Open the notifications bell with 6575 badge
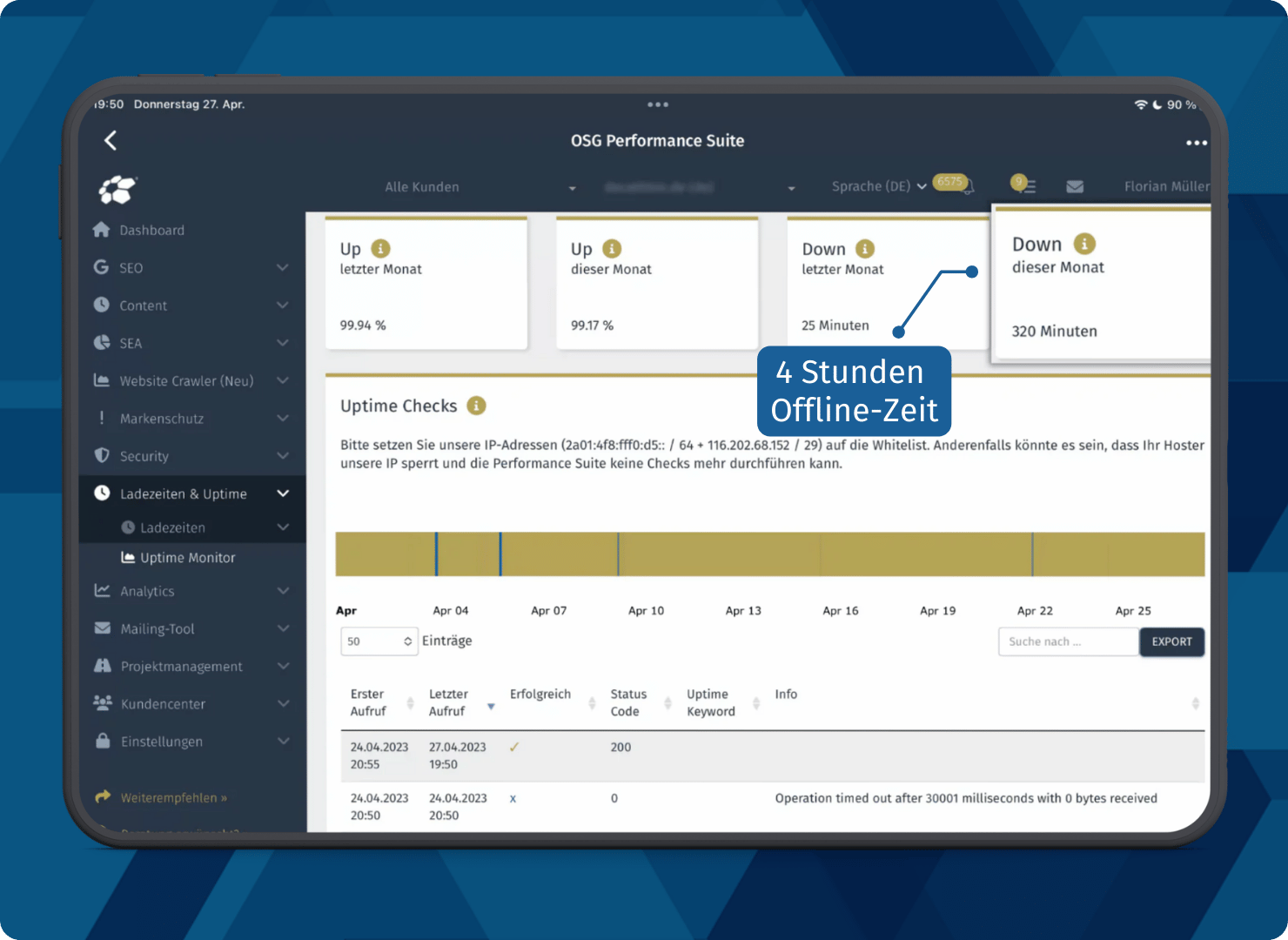Viewport: 1288px width, 940px height. click(955, 184)
